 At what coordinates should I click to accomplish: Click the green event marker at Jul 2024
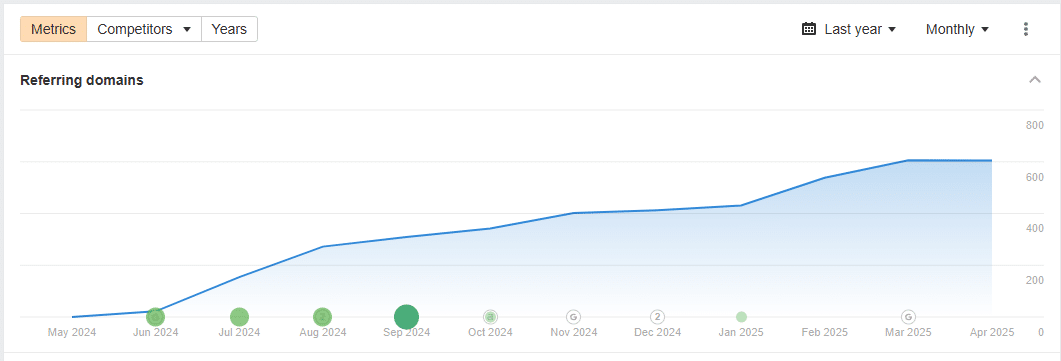pos(240,316)
